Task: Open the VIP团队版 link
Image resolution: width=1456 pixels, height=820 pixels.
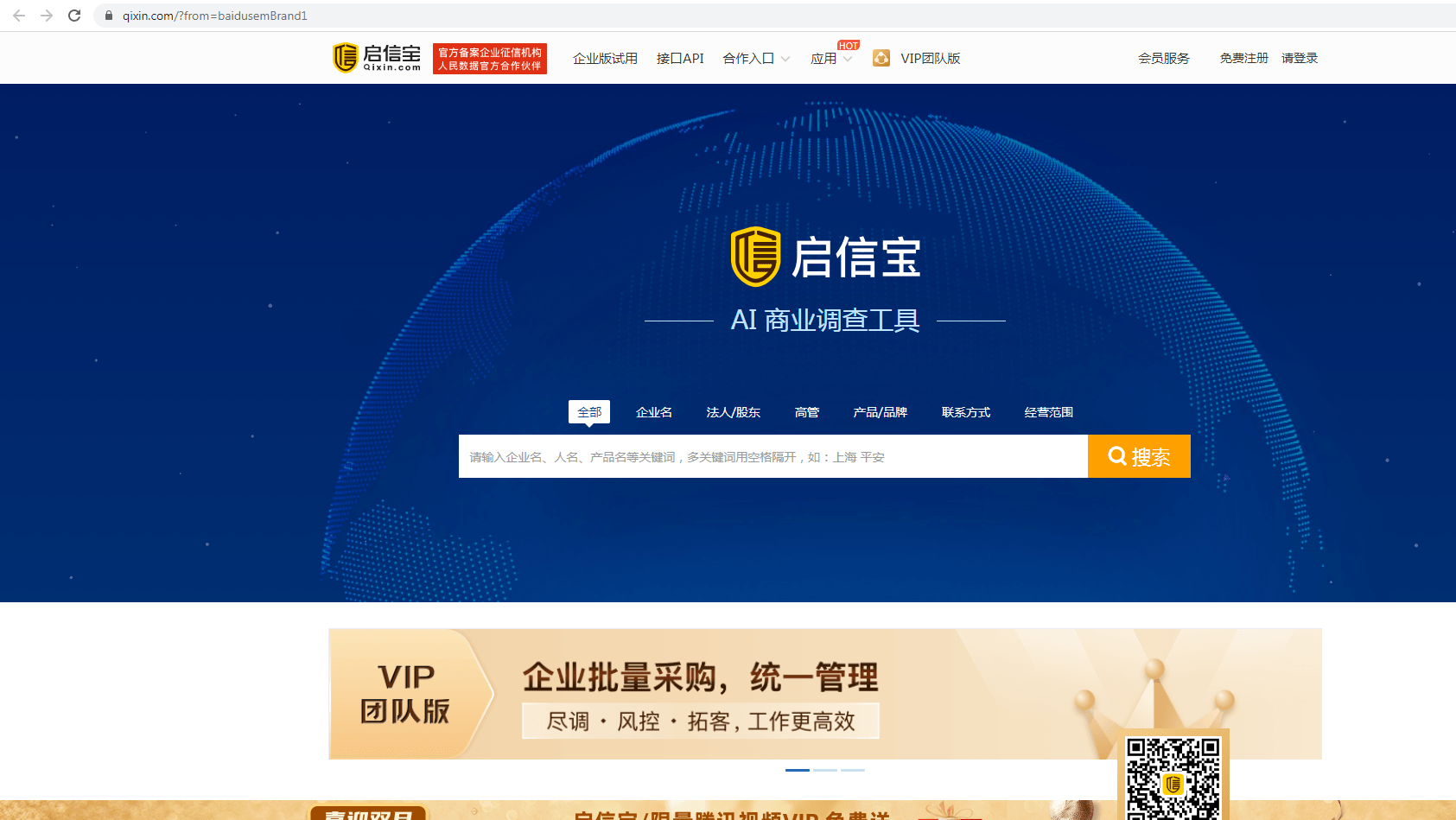Action: pos(931,58)
